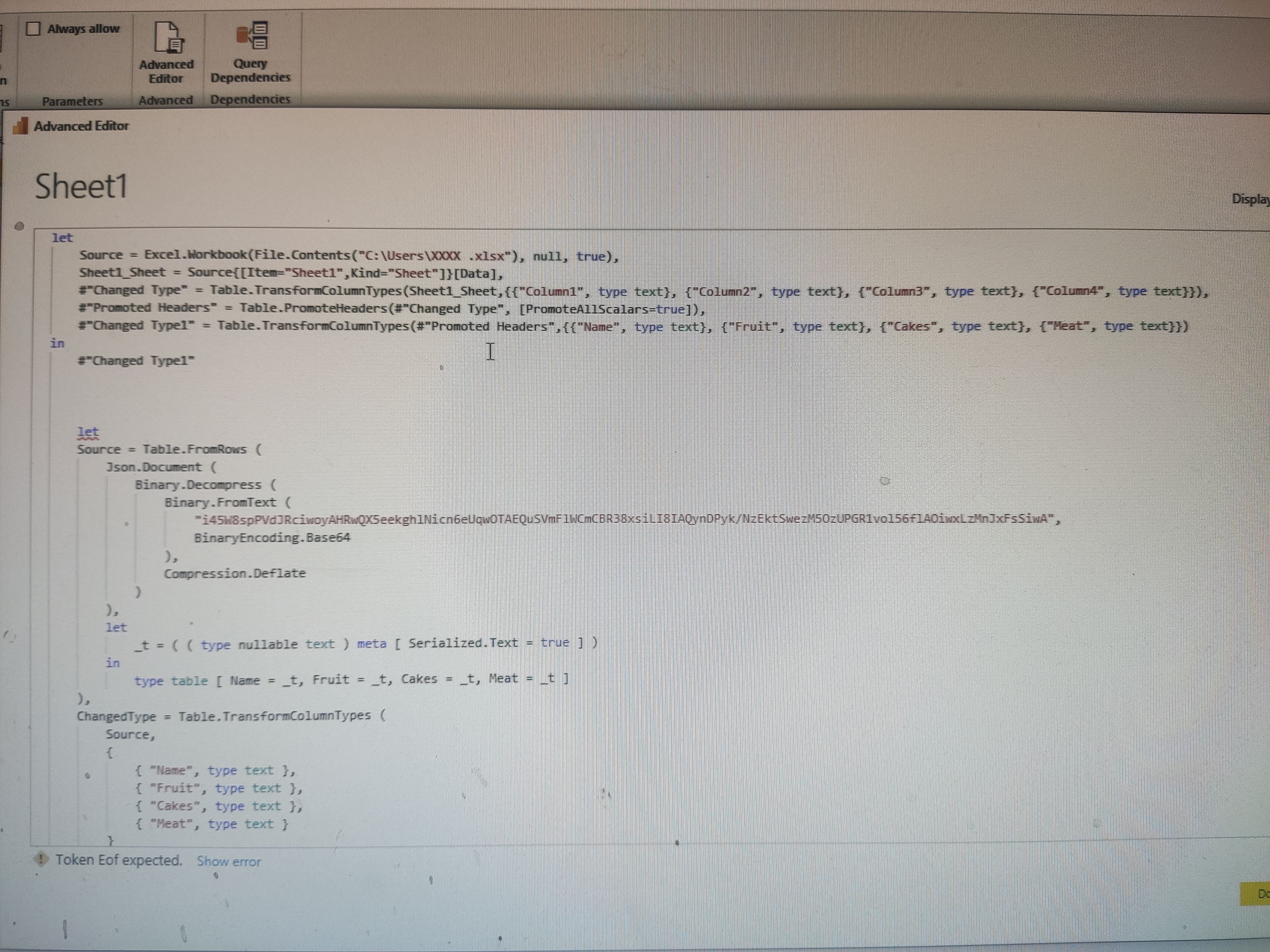Viewport: 1270px width, 952px height.
Task: Open the Query Dependencies view
Action: [x=250, y=53]
